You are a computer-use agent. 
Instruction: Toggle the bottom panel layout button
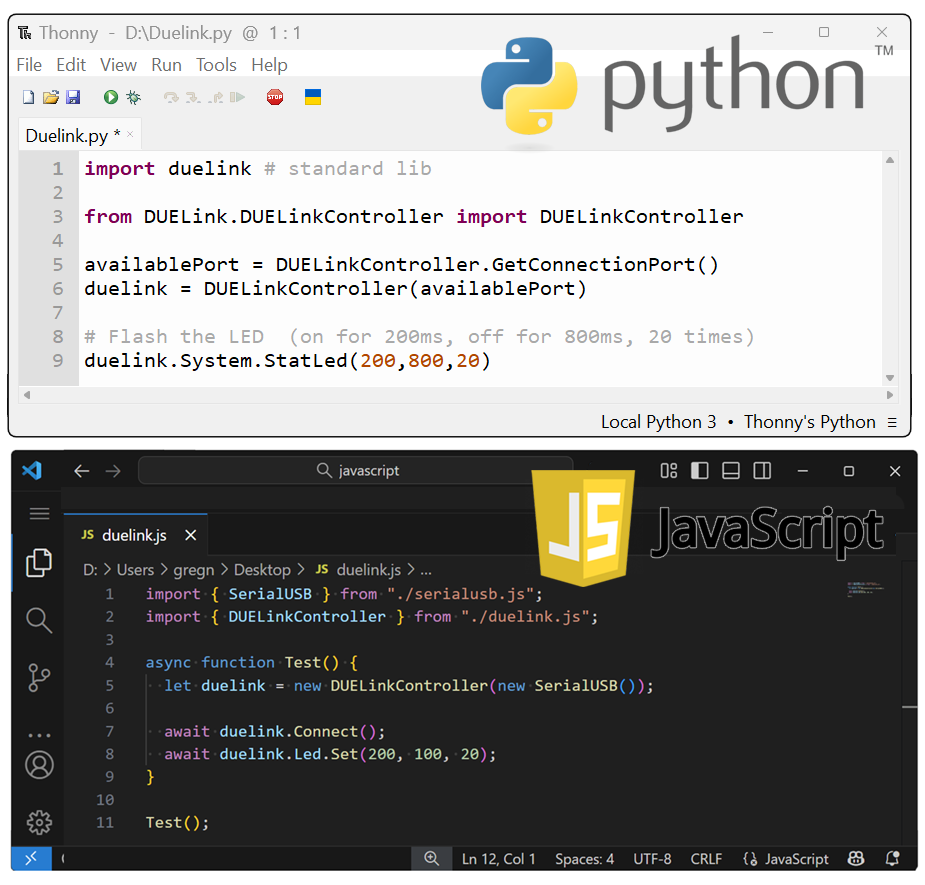click(731, 470)
